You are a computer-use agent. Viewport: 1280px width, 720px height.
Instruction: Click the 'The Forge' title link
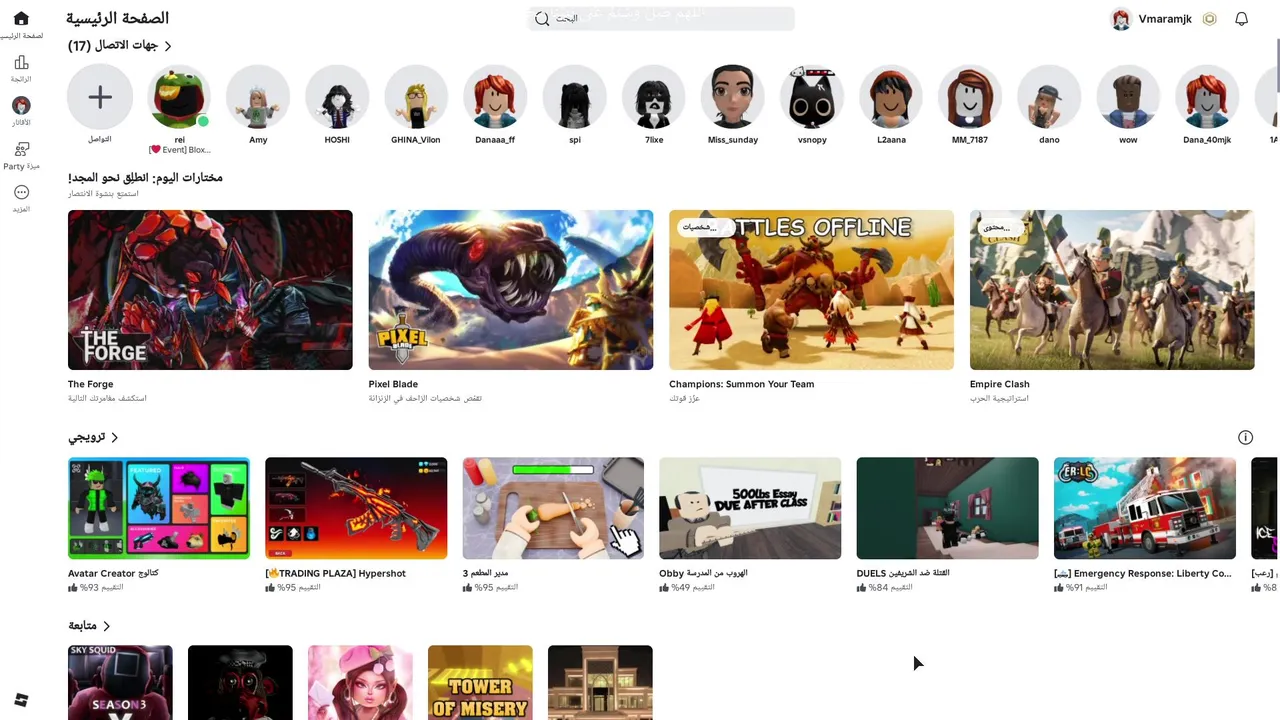90,384
